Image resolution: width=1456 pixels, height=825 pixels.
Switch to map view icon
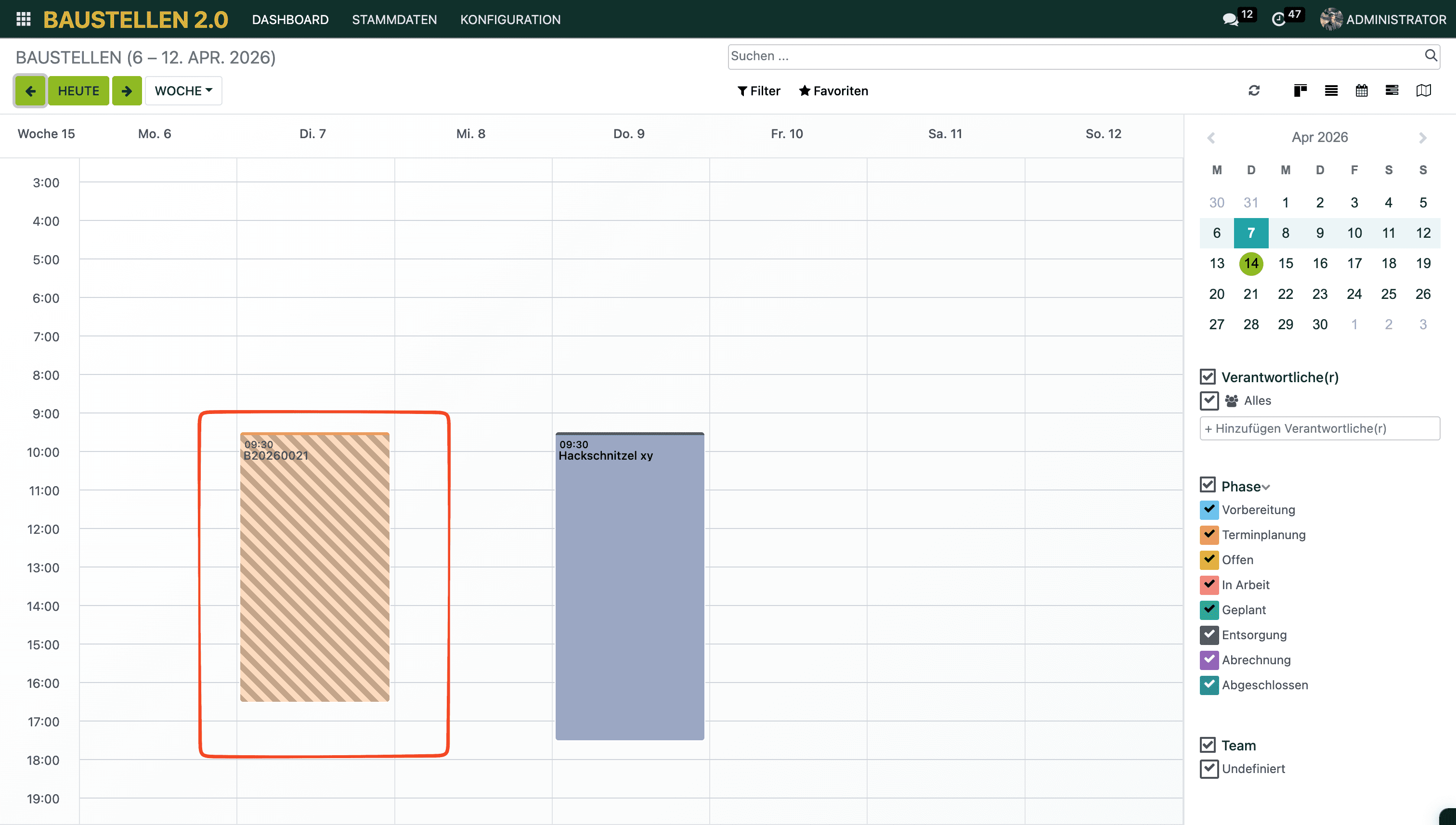1423,90
